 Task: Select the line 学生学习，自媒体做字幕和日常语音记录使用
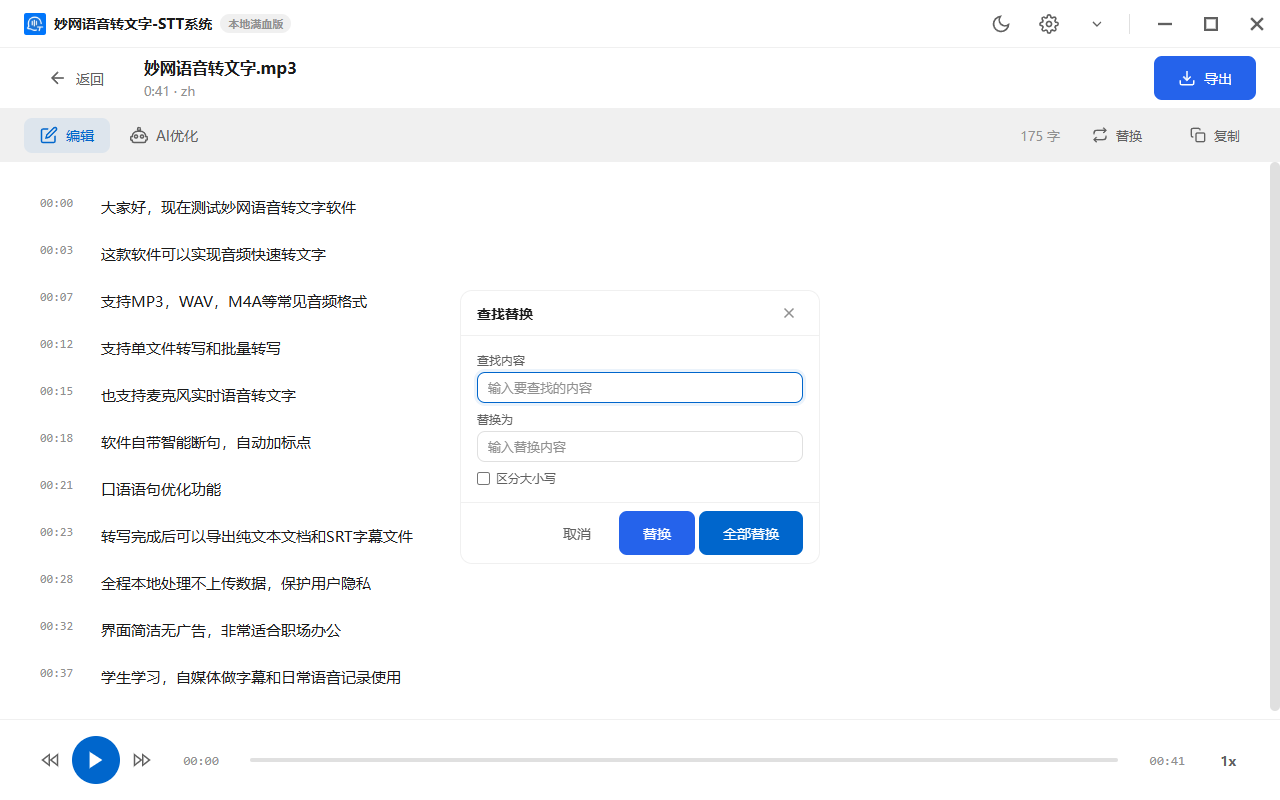251,678
